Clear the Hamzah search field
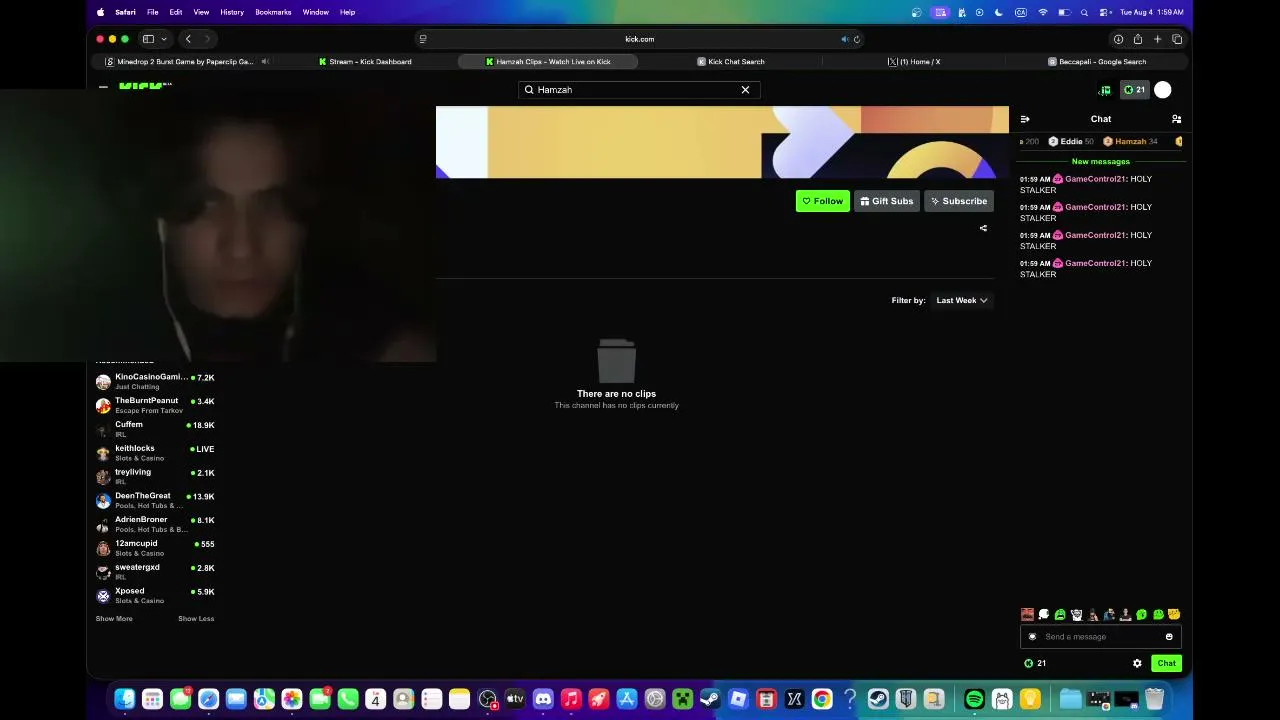1280x720 pixels. click(745, 90)
